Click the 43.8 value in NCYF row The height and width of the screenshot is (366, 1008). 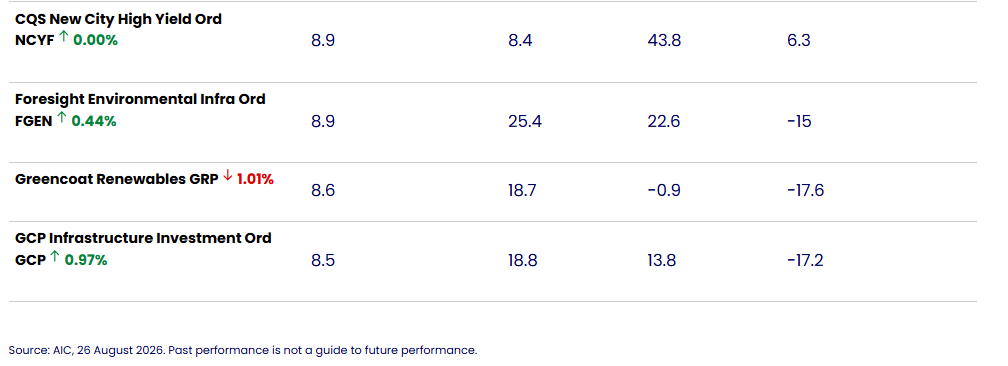[x=665, y=41]
